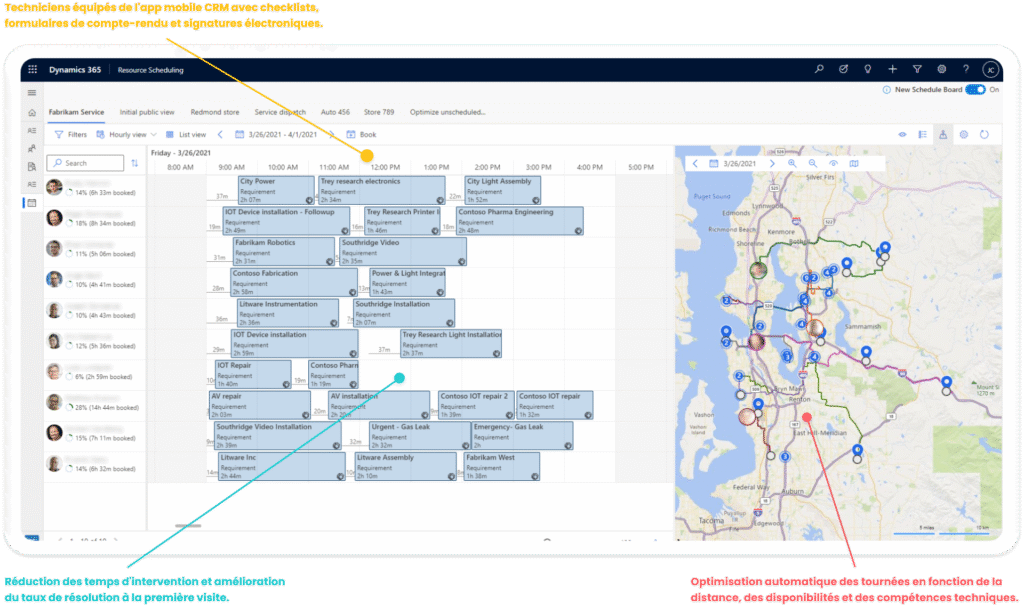Go to previous date range on board

click(x=220, y=135)
